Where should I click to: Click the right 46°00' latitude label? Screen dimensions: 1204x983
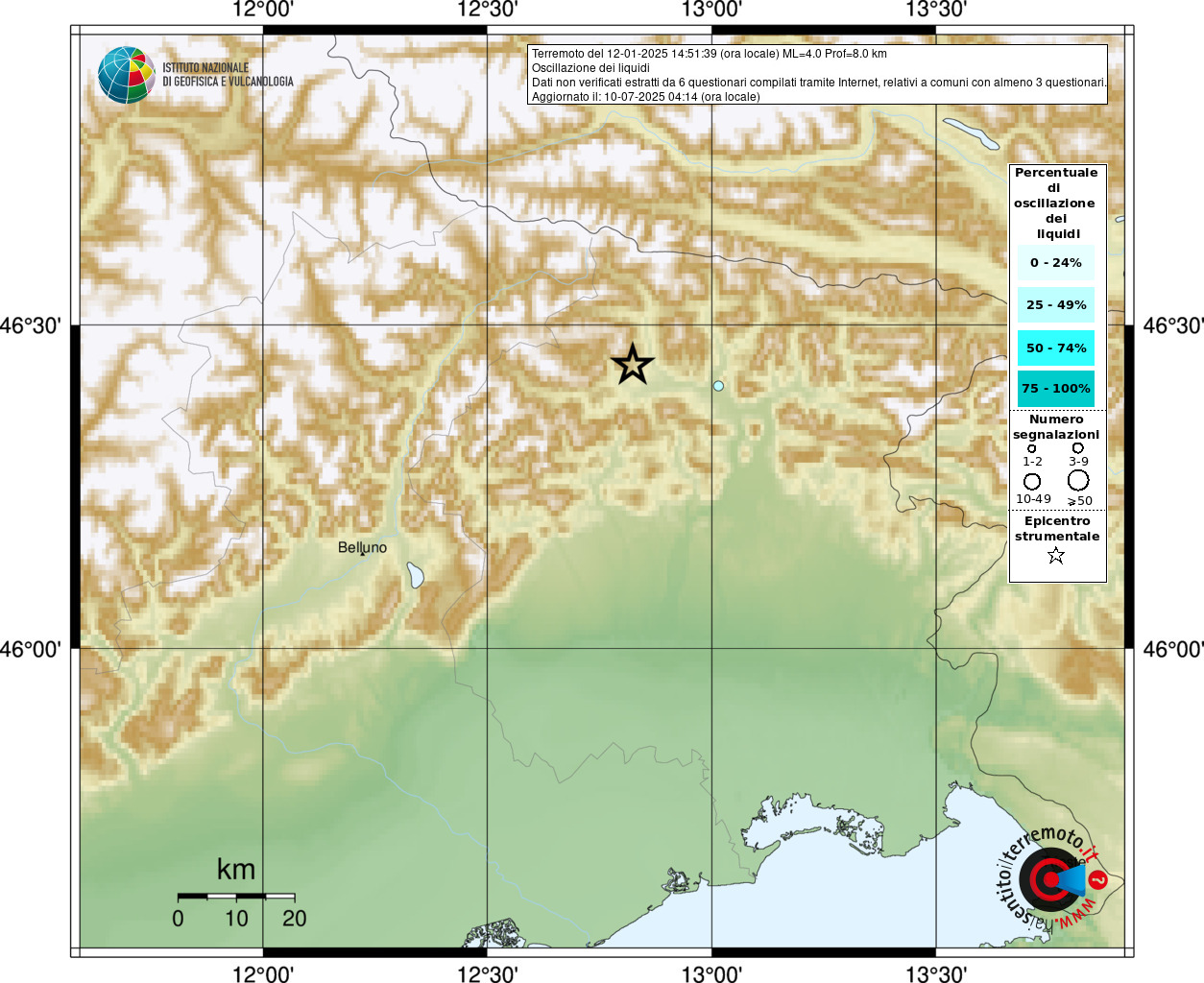[x=1173, y=650]
